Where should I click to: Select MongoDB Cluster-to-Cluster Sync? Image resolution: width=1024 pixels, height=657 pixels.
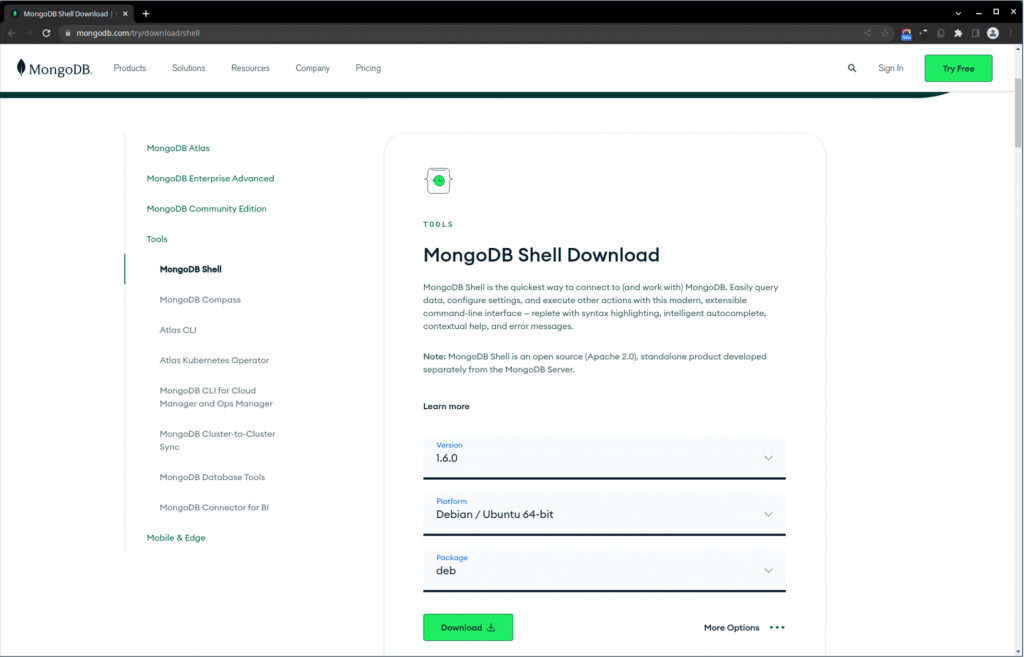tap(217, 440)
